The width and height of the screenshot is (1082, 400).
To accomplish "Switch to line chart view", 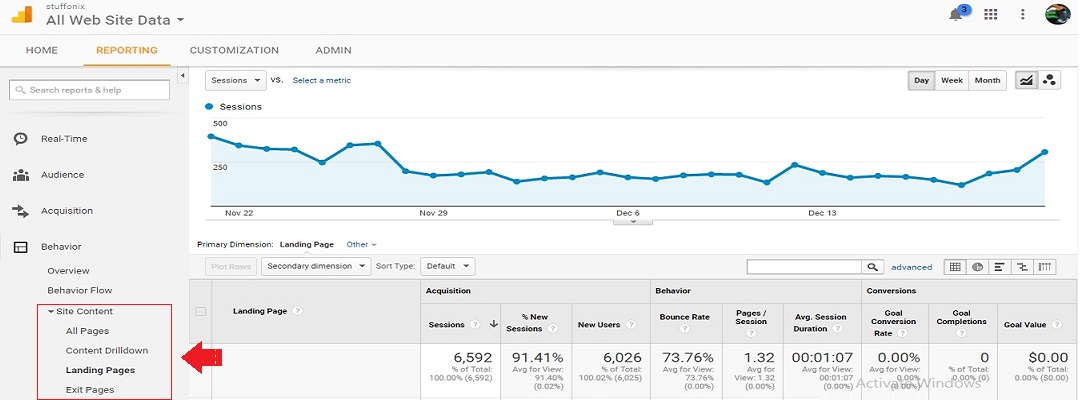I will pos(1026,81).
